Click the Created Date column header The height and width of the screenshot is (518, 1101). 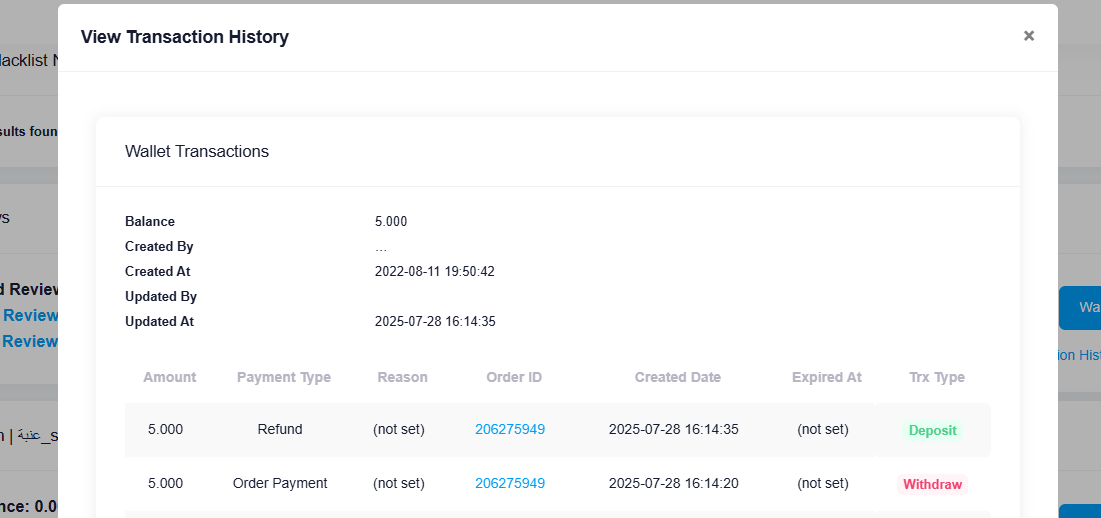pos(678,377)
